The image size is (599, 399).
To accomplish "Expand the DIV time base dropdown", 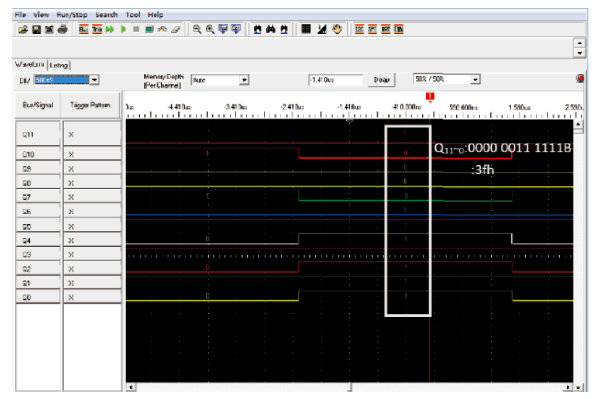I will point(94,80).
